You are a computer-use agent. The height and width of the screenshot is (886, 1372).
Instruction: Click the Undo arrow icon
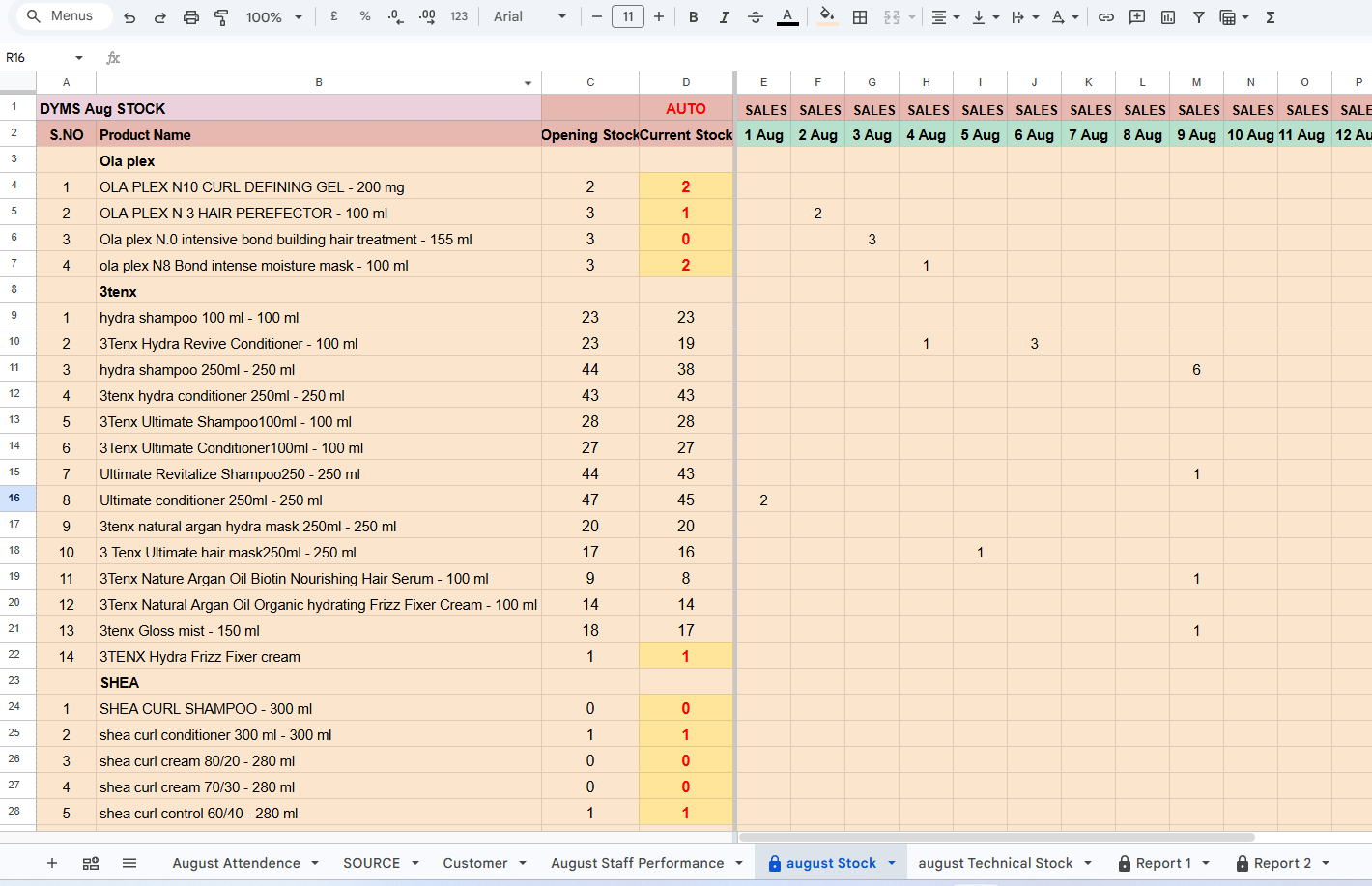tap(129, 17)
